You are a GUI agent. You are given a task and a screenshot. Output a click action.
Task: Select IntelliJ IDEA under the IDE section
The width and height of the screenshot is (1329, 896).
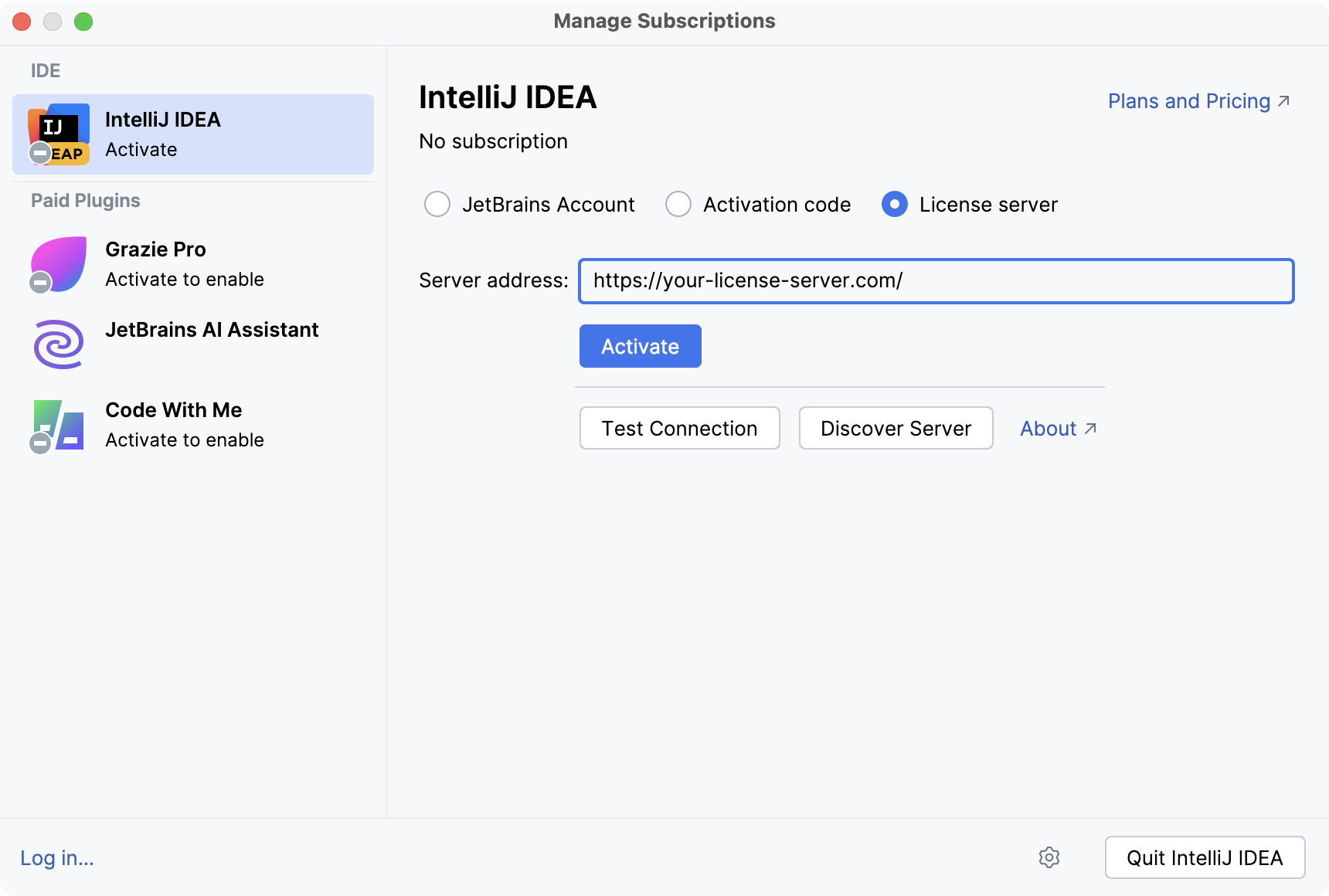[x=192, y=134]
